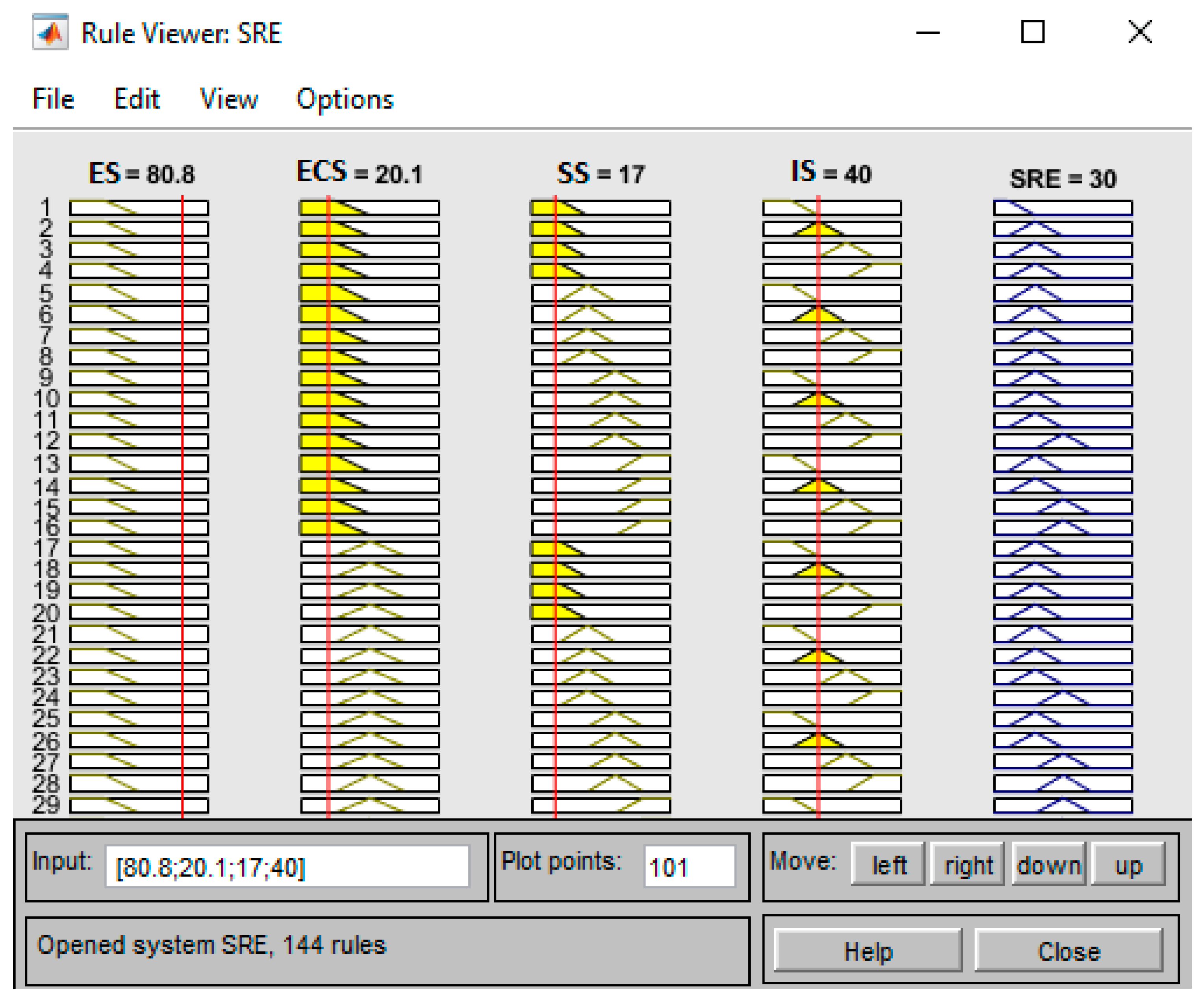Open the File menu
Viewport: 1204px width, 1001px height.
tap(53, 98)
